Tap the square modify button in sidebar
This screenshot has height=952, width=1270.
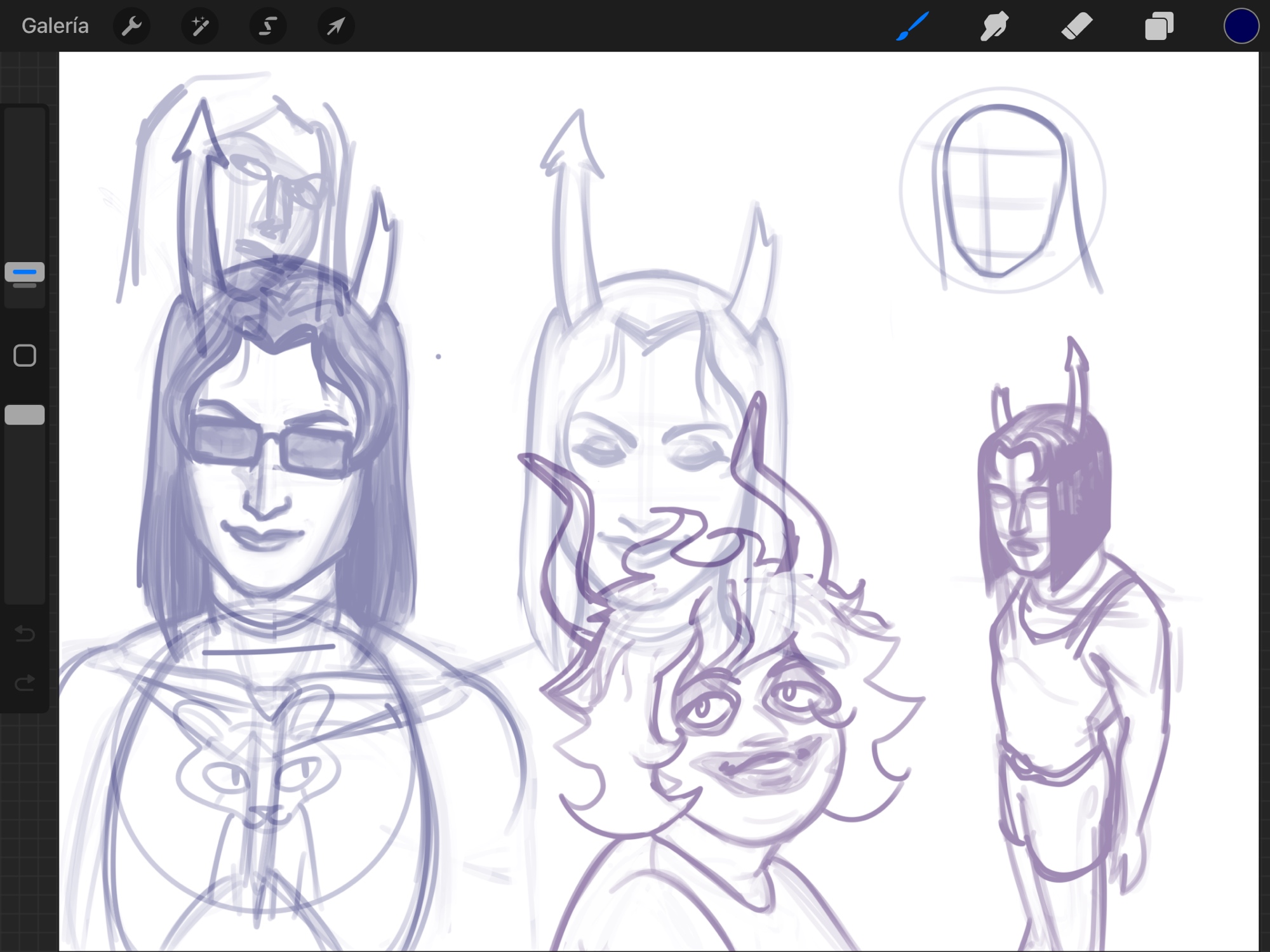25,355
